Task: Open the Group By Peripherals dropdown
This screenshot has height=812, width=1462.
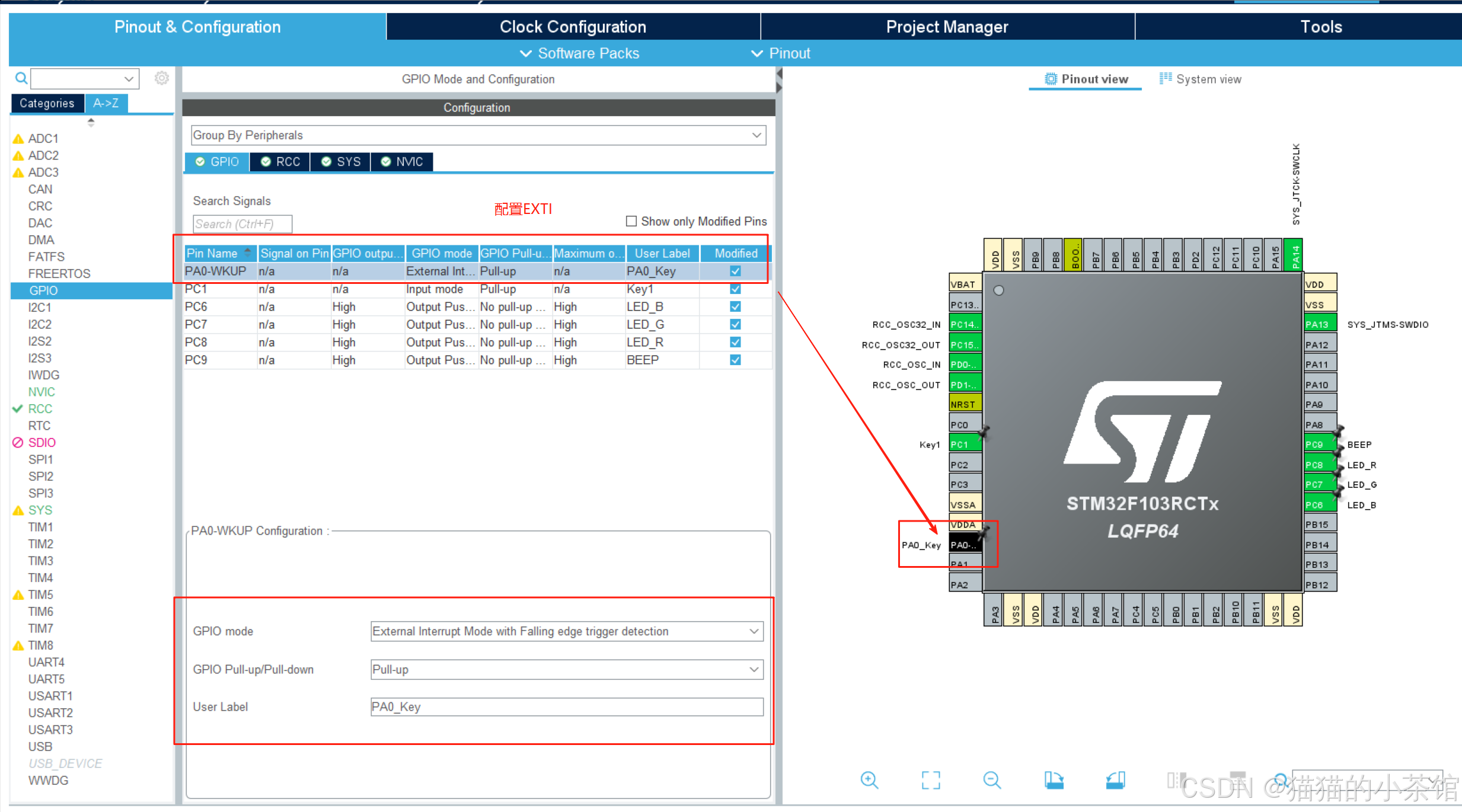Action: point(478,135)
